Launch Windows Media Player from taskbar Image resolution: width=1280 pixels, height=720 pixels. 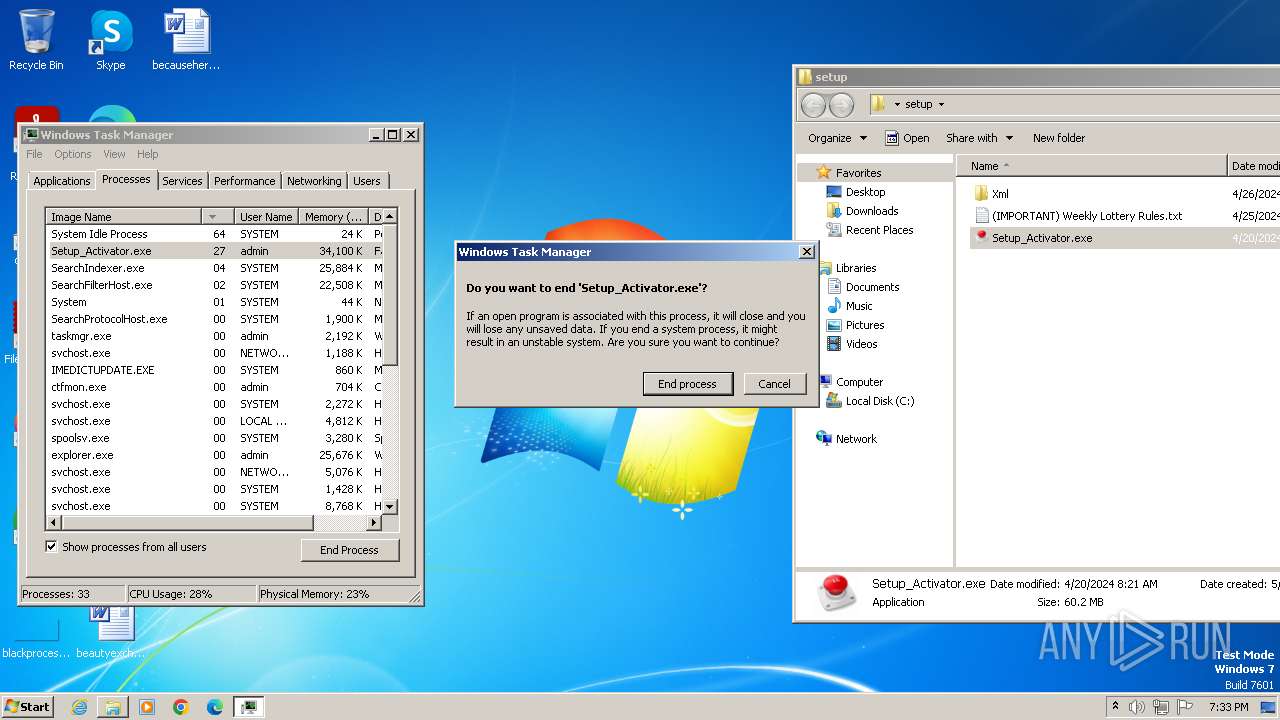tap(147, 707)
